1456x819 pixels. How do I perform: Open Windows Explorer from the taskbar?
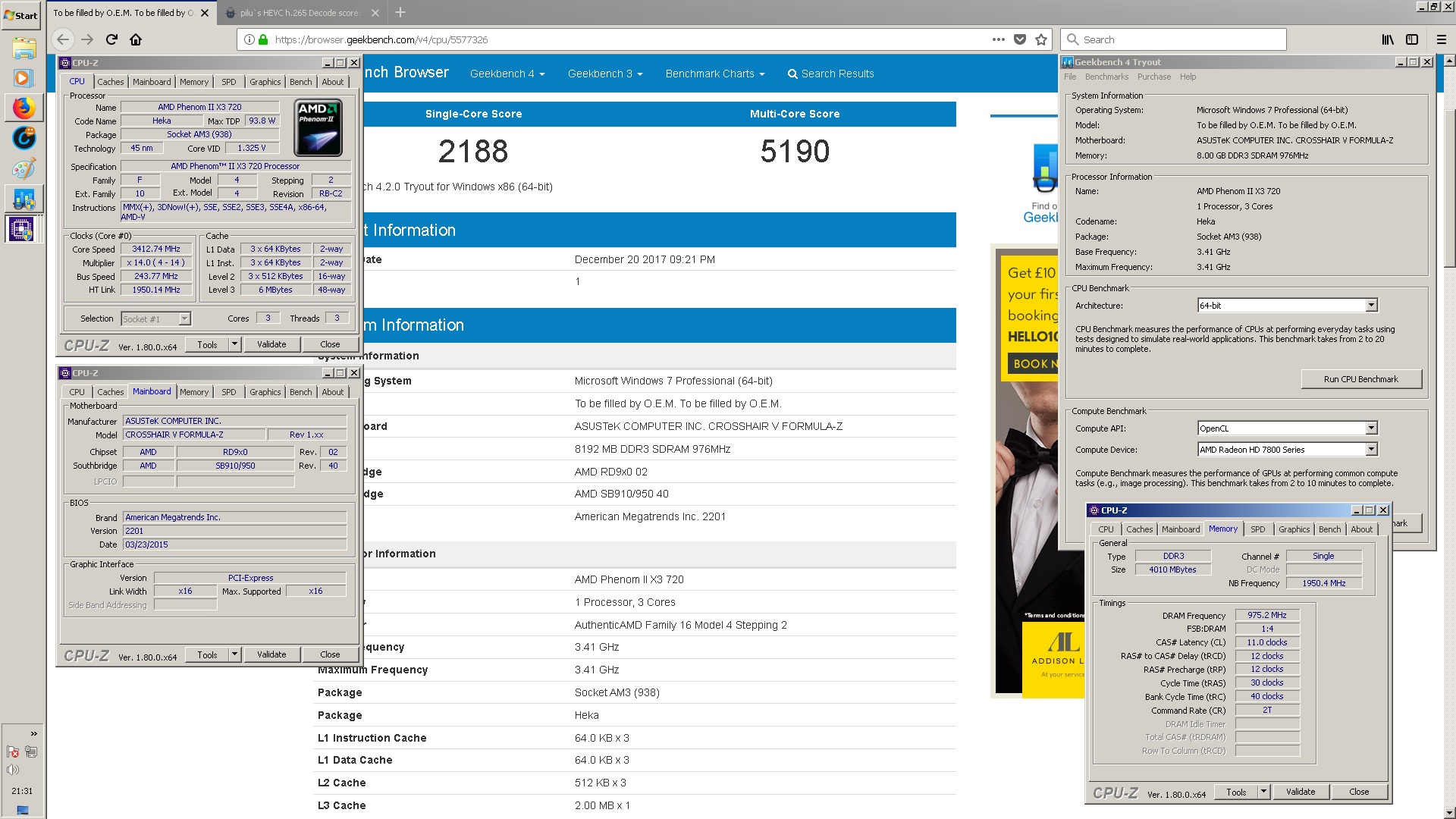click(24, 49)
